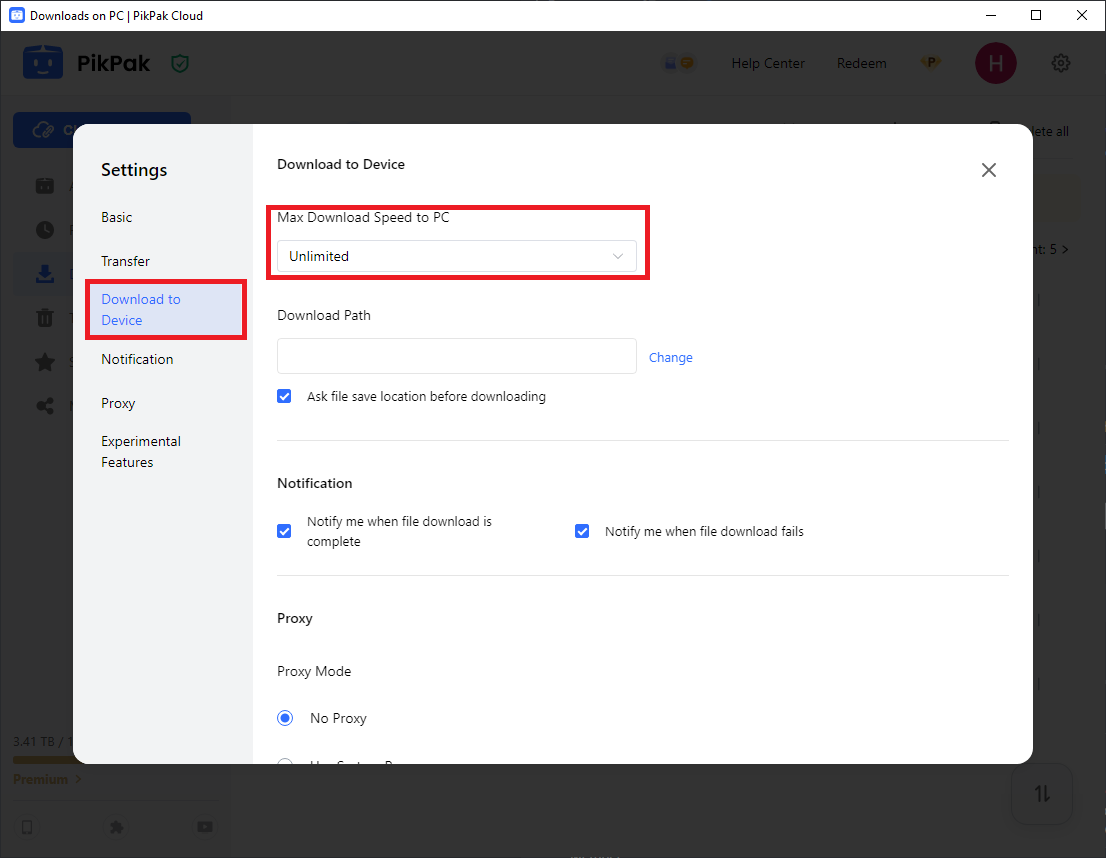Click the settings gear icon in header
The height and width of the screenshot is (858, 1106).
1061,63
